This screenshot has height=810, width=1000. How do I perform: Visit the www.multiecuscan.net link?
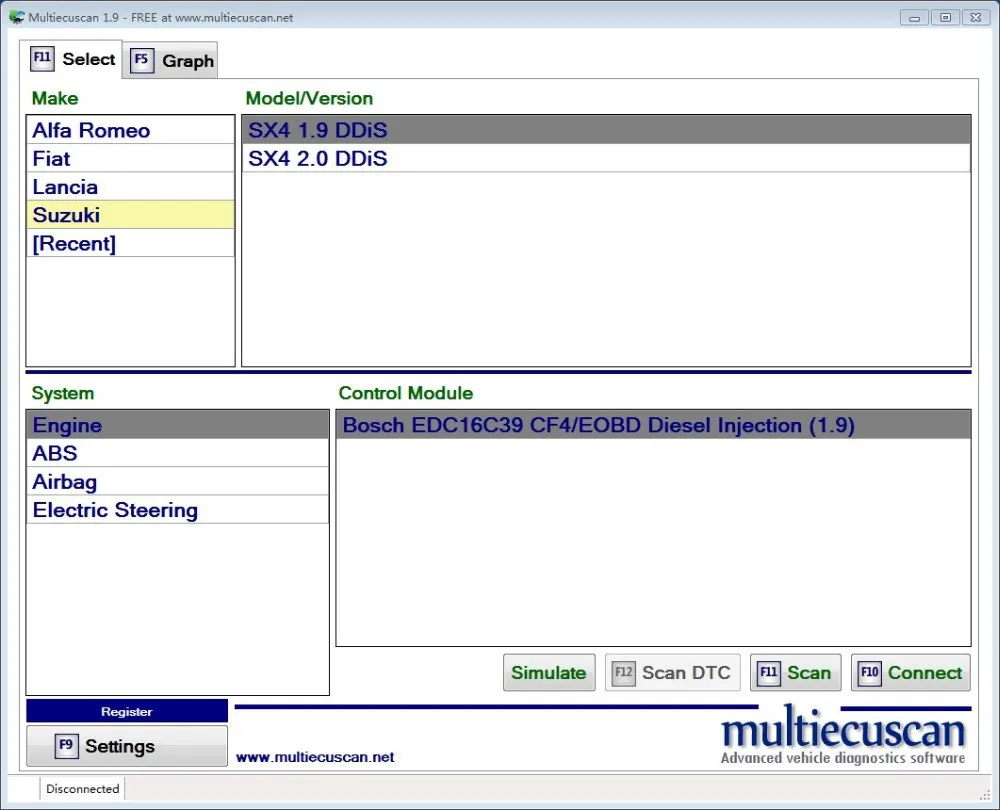tap(315, 757)
